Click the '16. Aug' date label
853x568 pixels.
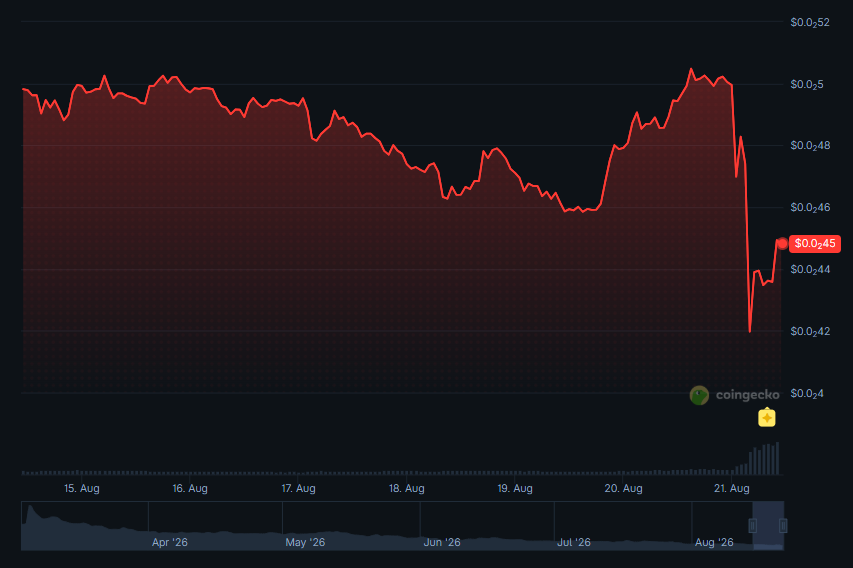(x=190, y=489)
